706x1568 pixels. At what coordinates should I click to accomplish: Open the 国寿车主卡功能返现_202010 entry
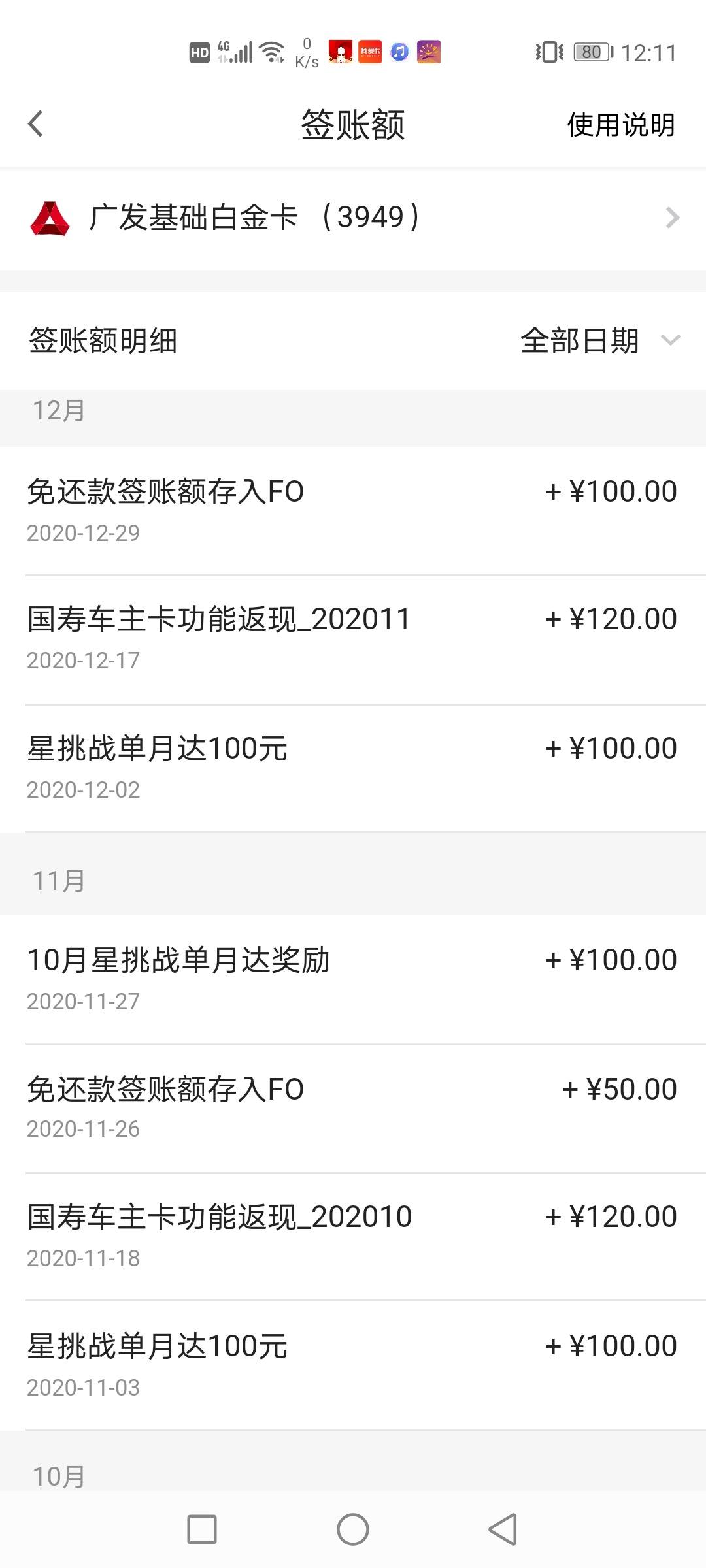click(353, 1236)
